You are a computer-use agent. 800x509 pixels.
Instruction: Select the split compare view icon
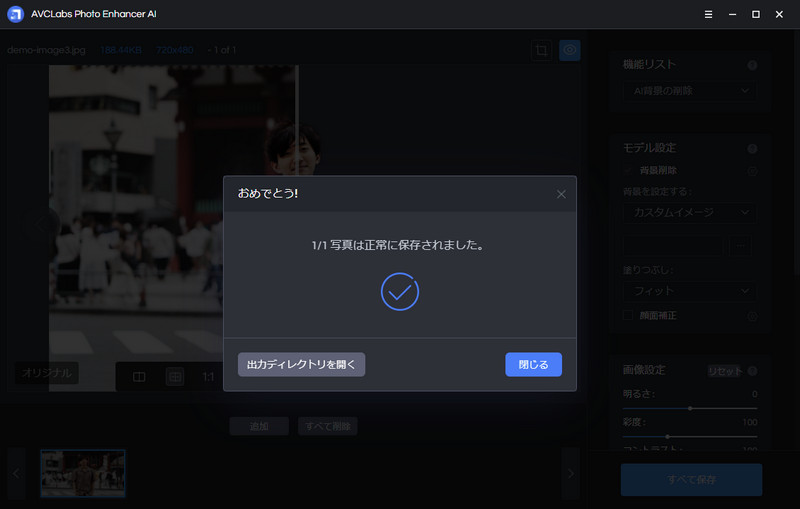[x=139, y=377]
